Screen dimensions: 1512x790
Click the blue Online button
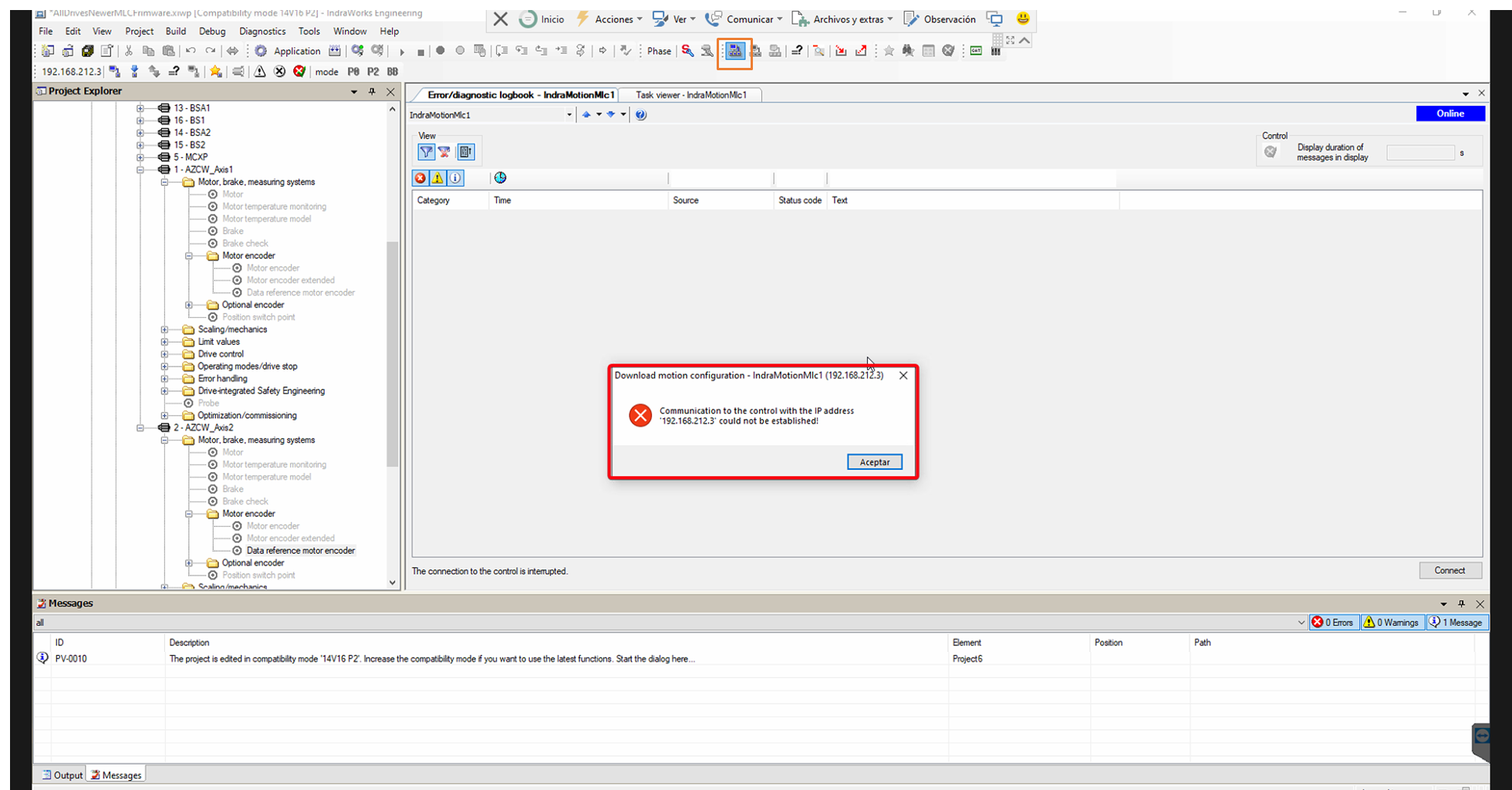click(x=1450, y=113)
